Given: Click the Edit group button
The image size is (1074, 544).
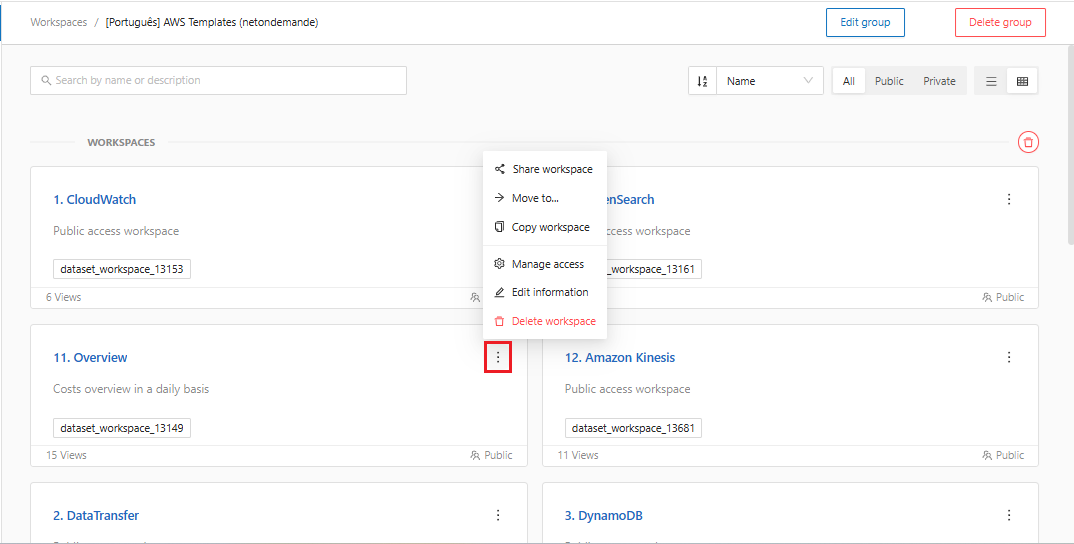Looking at the screenshot, I should pyautogui.click(x=865, y=23).
